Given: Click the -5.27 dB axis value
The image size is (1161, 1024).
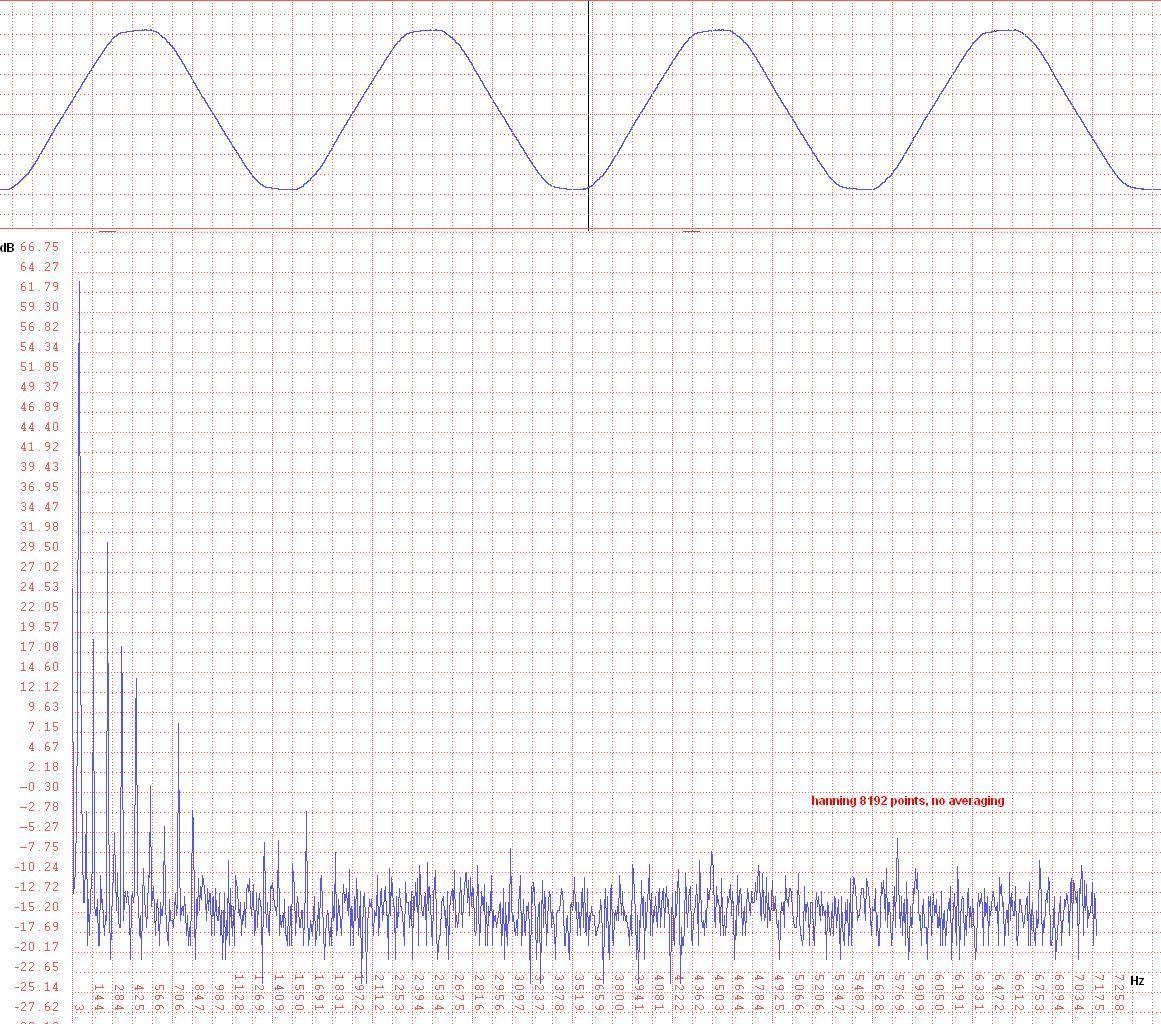Looking at the screenshot, I should pos(39,827).
